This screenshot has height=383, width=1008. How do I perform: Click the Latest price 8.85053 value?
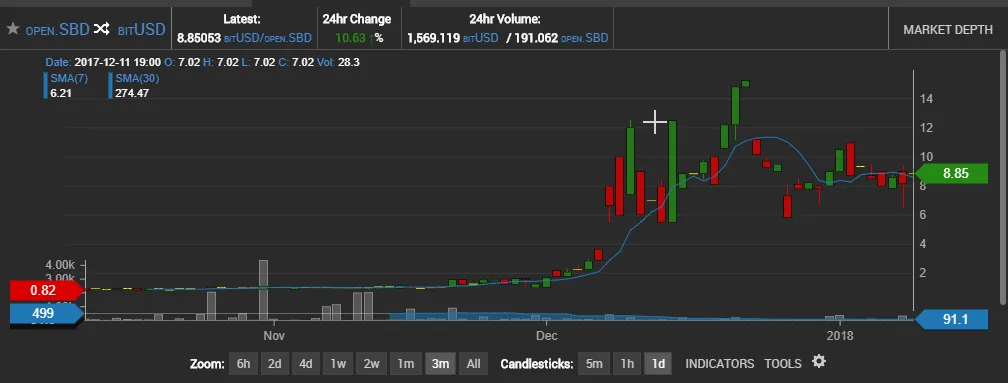(x=199, y=39)
